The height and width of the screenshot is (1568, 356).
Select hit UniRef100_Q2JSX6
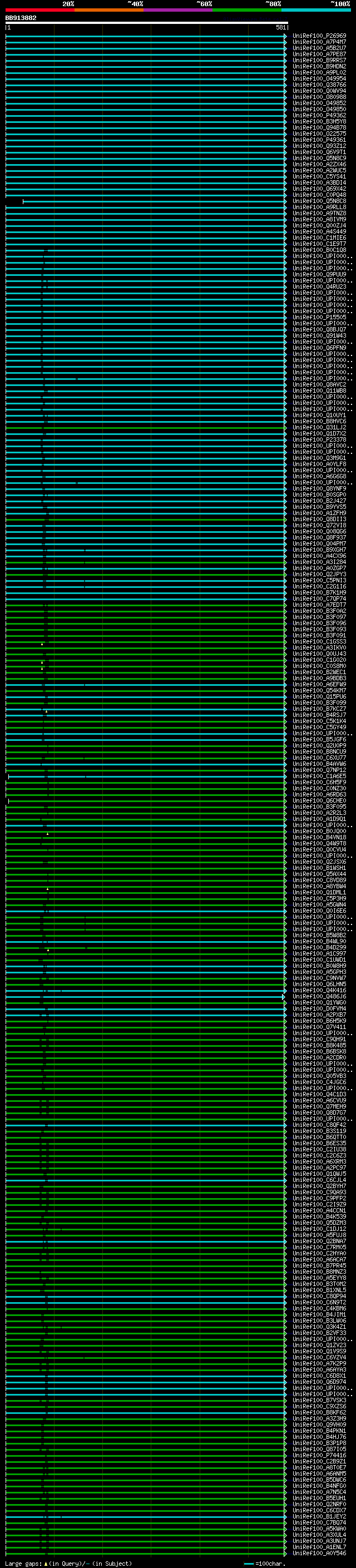click(x=319, y=862)
